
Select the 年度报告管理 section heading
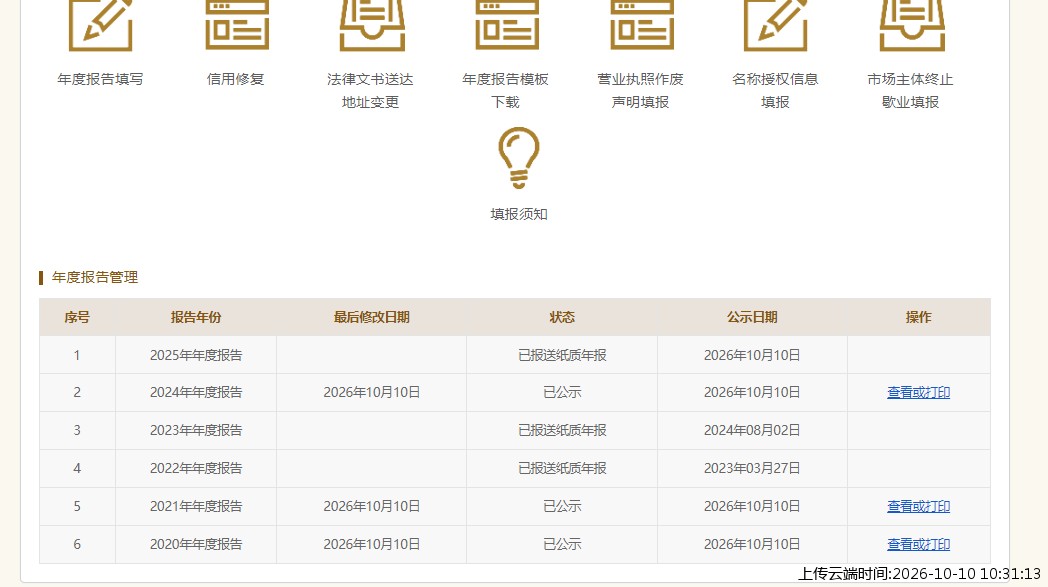(95, 277)
